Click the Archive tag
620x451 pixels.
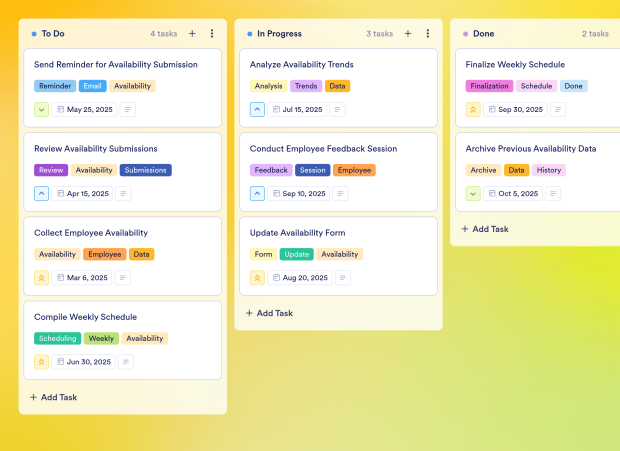484,170
